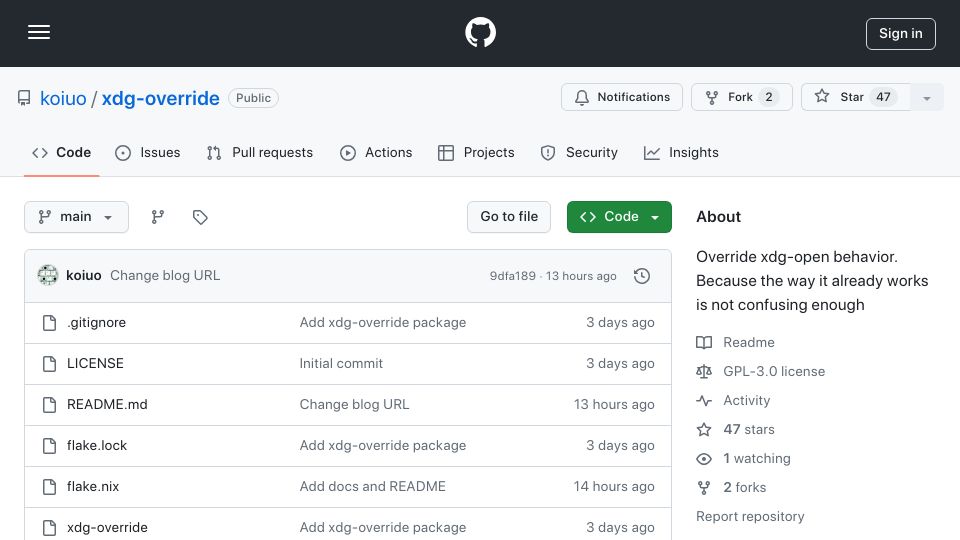Viewport: 960px width, 540px height.
Task: Open 'Change blog URL' commit in README.md row
Action: 354,405
